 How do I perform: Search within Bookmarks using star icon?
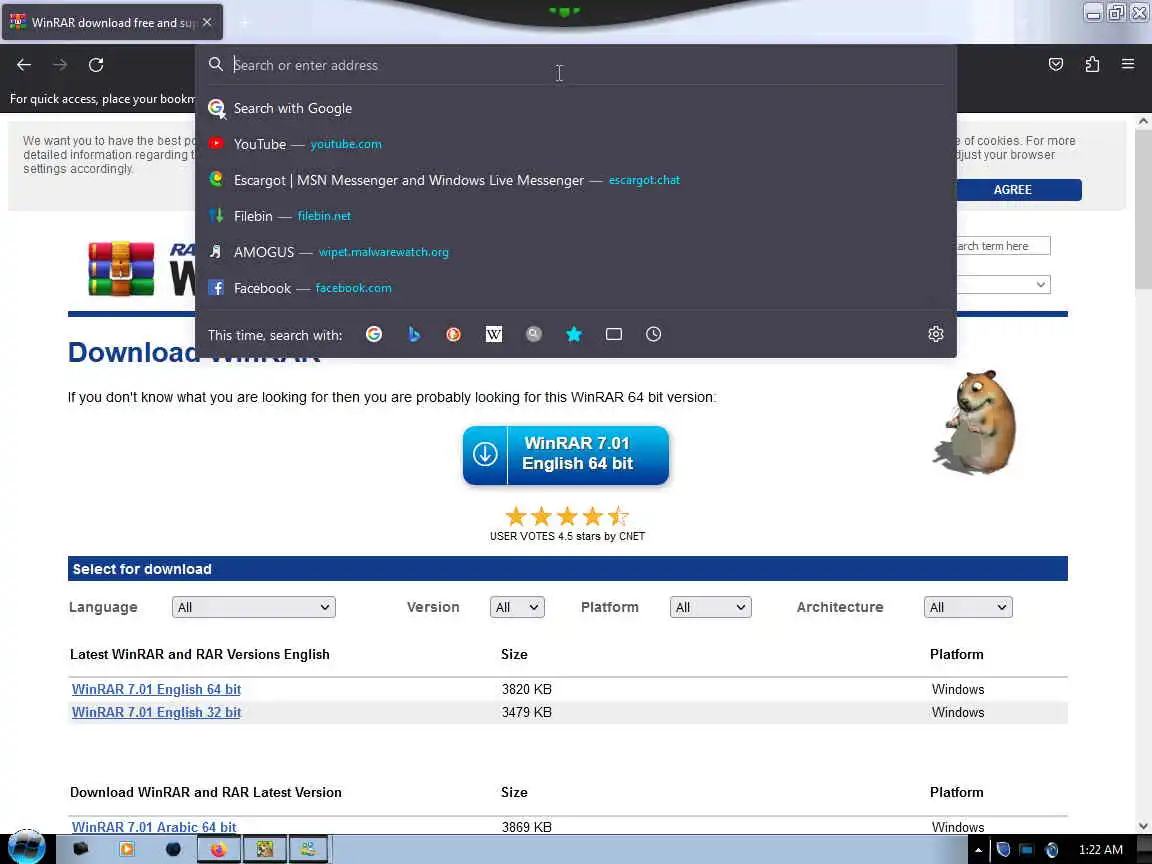[x=574, y=334]
